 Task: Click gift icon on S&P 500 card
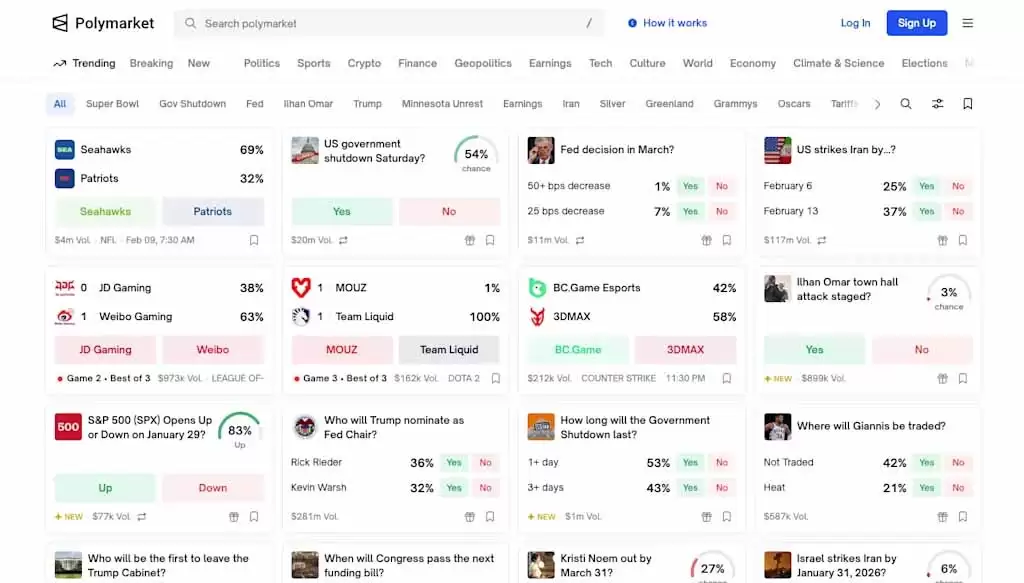tap(234, 516)
